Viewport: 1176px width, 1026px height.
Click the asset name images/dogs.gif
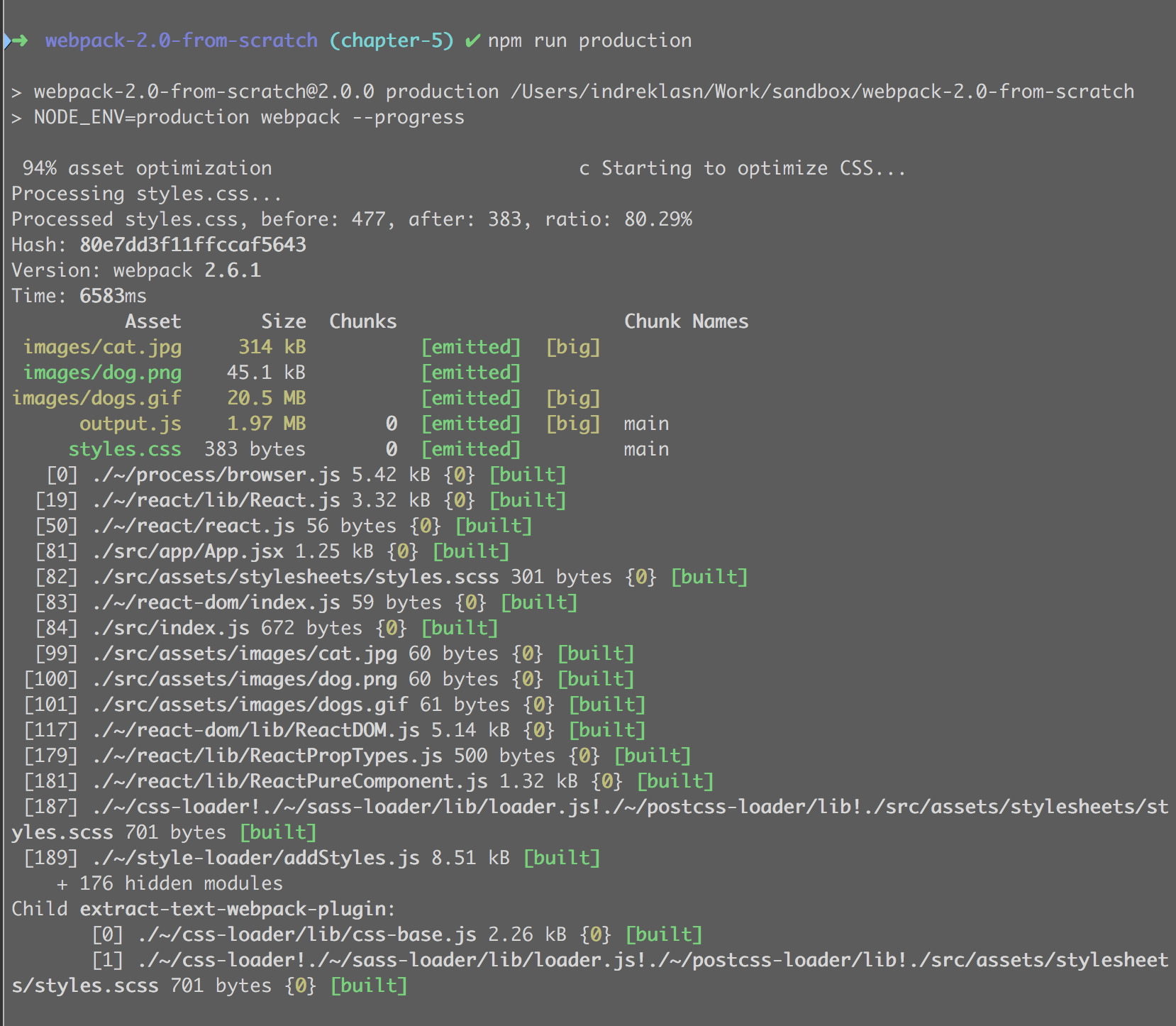click(x=96, y=398)
